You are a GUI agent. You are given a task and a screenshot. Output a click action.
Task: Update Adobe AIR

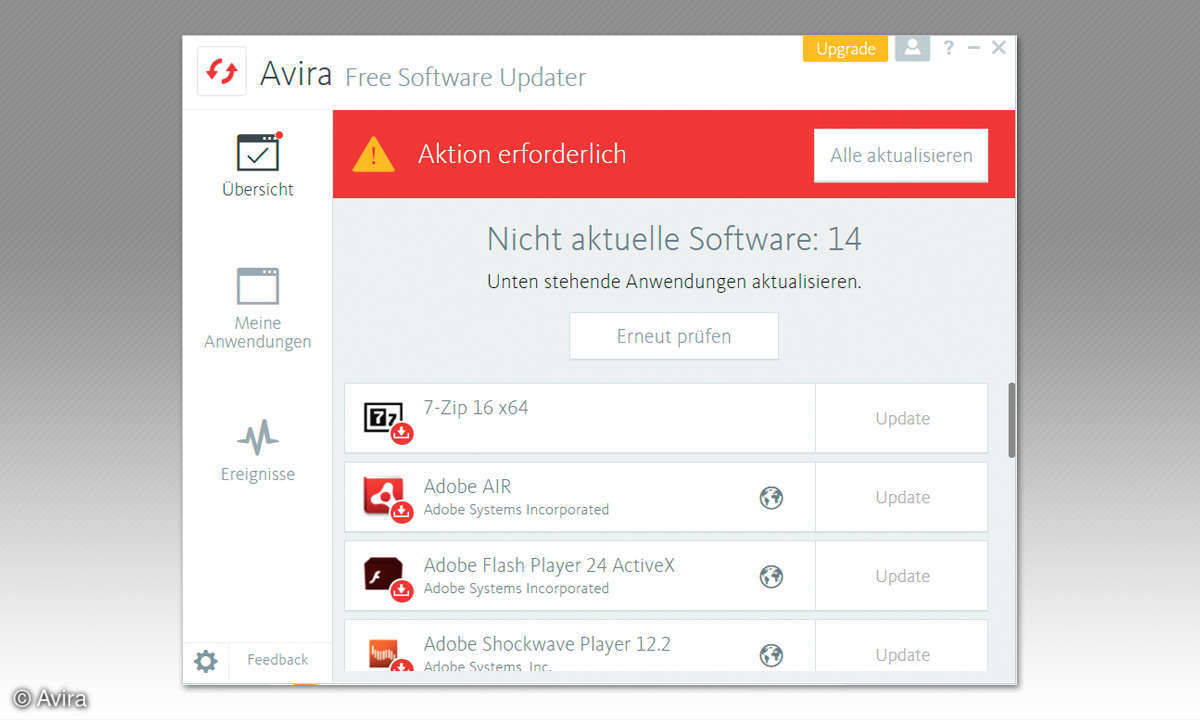tap(902, 497)
